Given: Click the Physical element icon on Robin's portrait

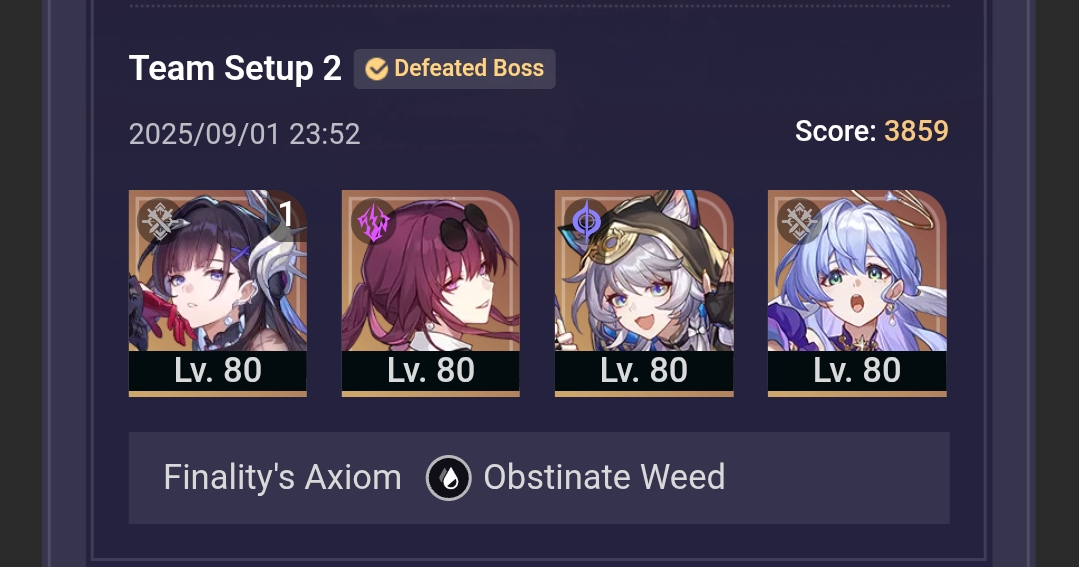Looking at the screenshot, I should (800, 222).
